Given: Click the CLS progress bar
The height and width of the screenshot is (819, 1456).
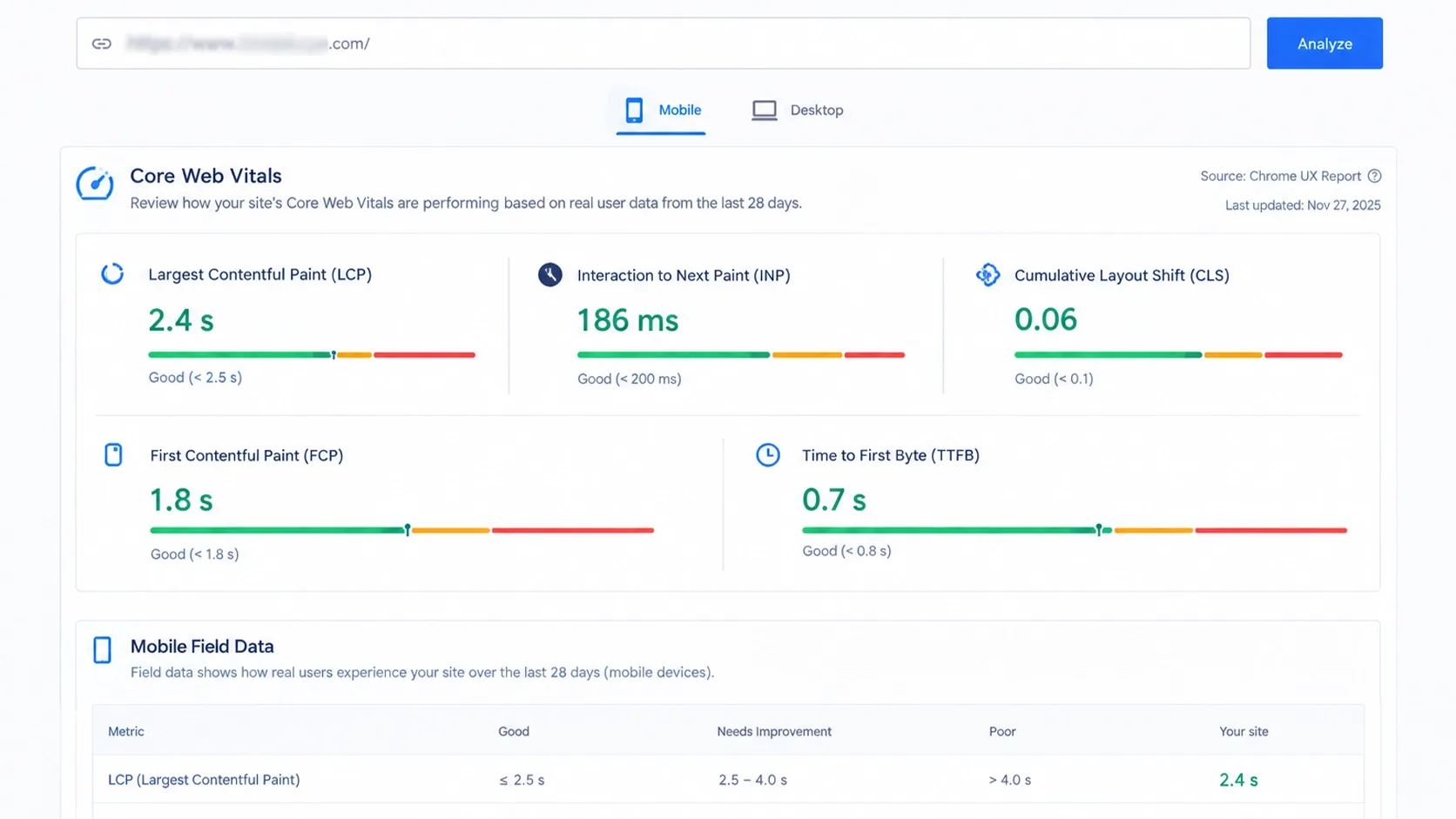Looking at the screenshot, I should click(1178, 355).
